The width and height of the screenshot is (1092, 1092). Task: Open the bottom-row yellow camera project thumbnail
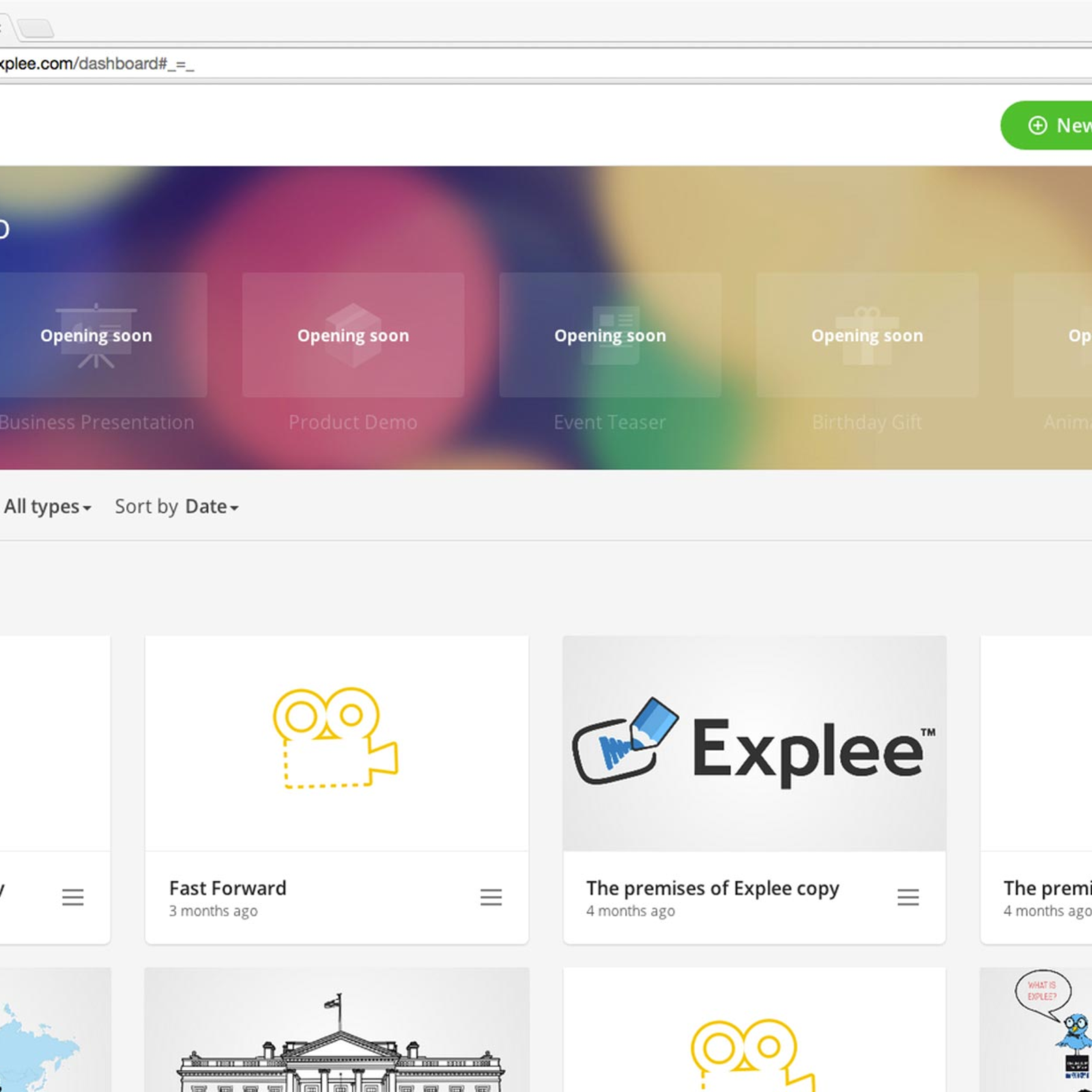(x=754, y=1029)
